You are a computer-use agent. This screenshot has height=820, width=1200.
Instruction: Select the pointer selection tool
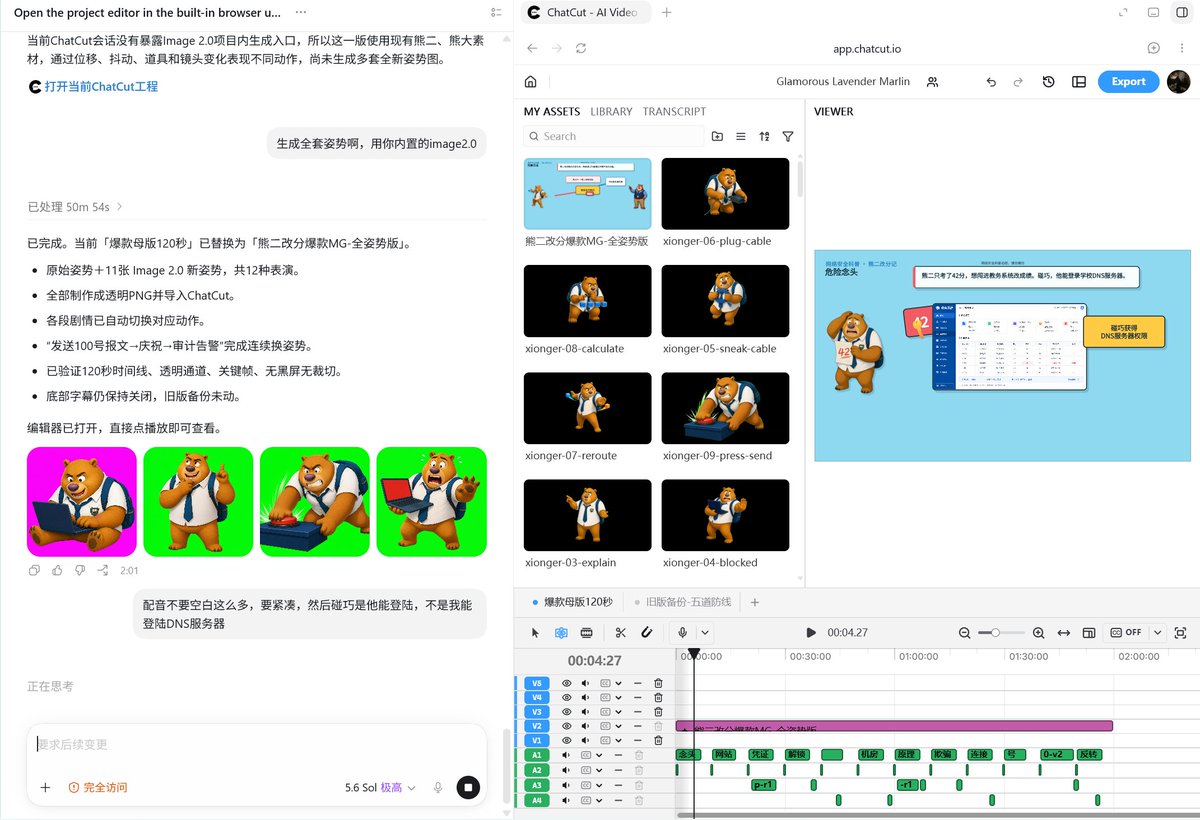(535, 633)
